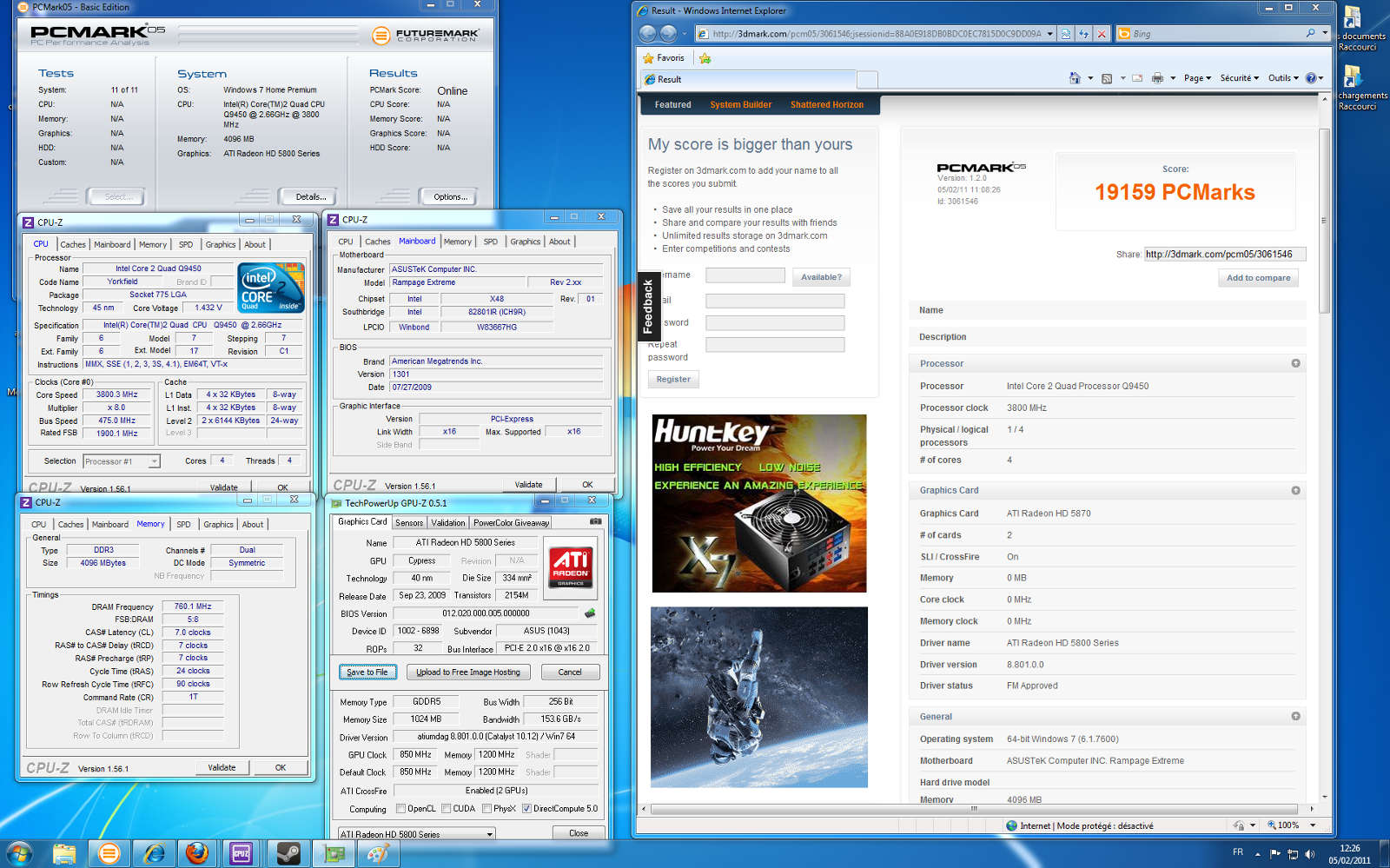Click the RSS feeds icon in IE
The width and height of the screenshot is (1390, 868).
click(1107, 78)
